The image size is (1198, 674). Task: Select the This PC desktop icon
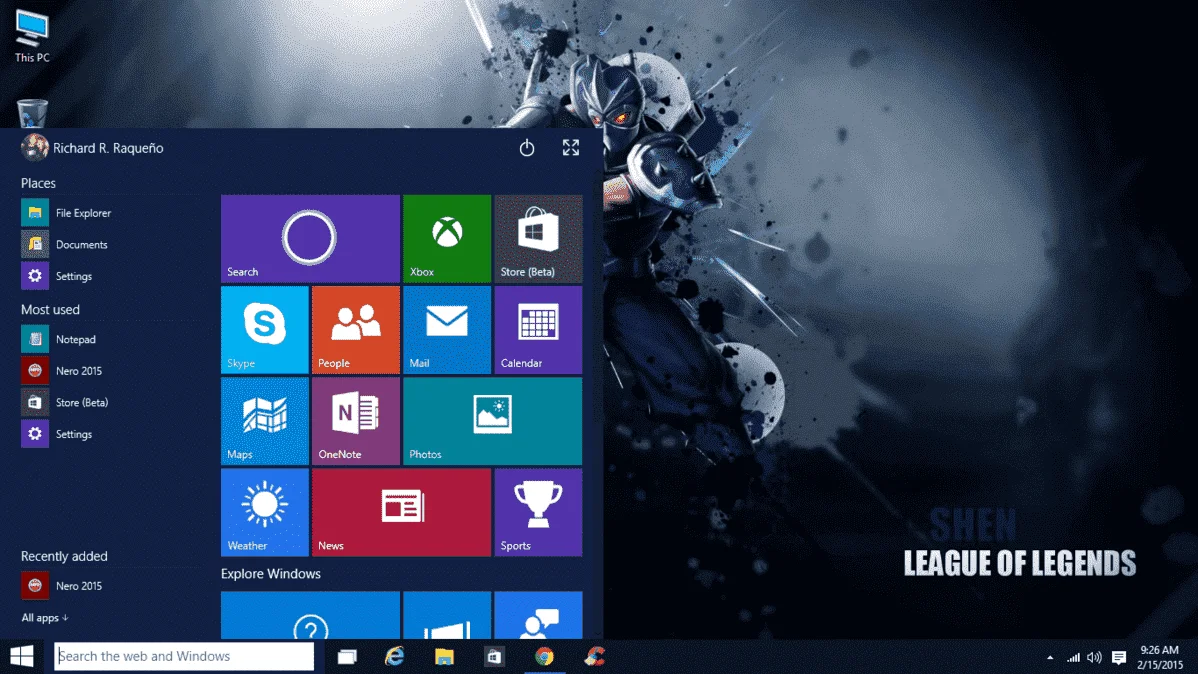click(x=32, y=36)
